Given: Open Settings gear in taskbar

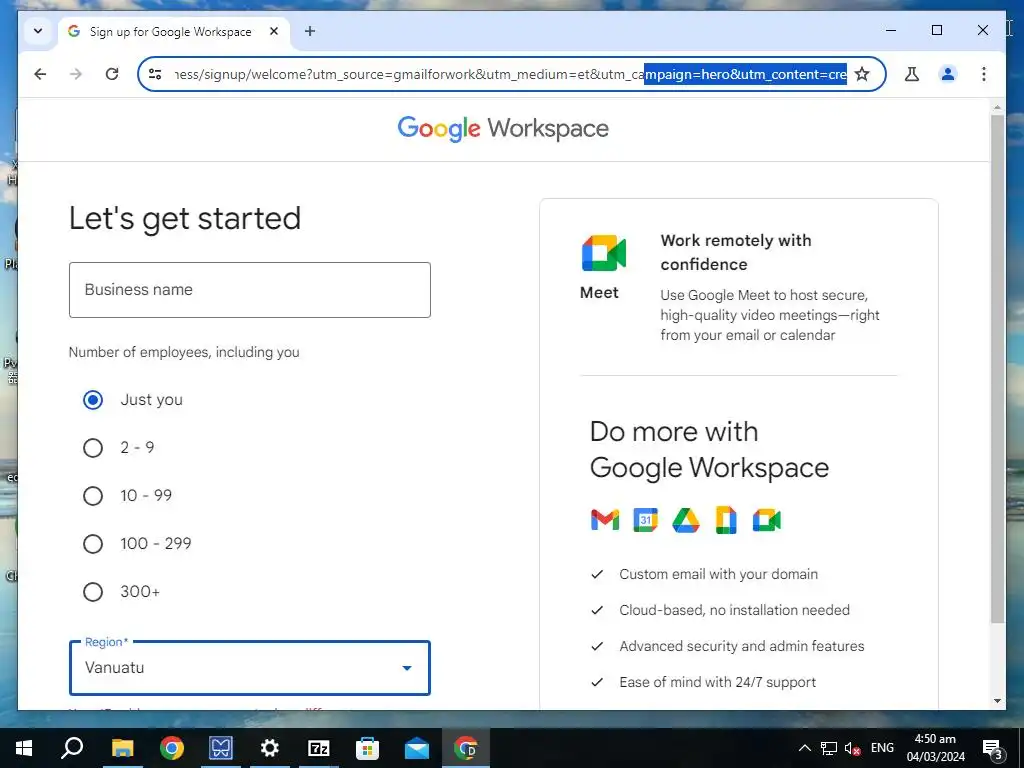Looking at the screenshot, I should click(x=269, y=748).
